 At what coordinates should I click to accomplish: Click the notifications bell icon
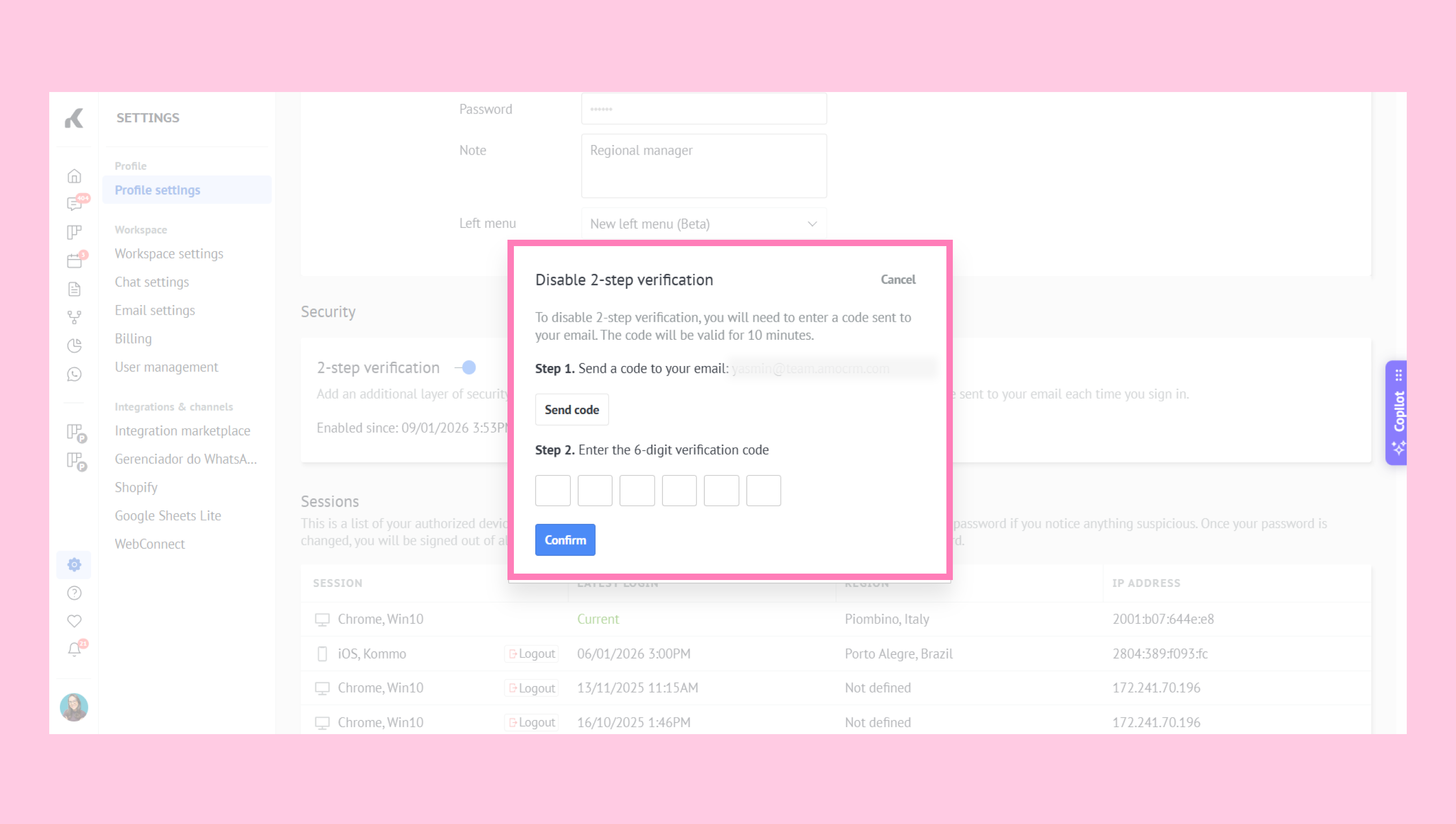74,649
